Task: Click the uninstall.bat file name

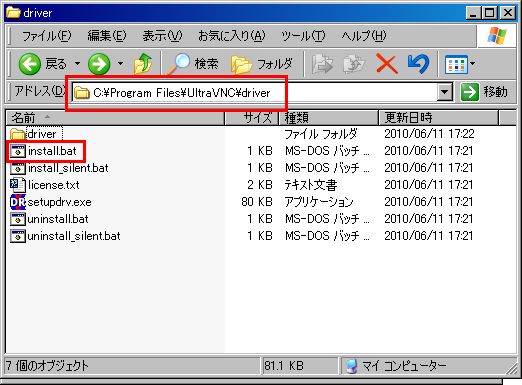Action: tap(58, 219)
